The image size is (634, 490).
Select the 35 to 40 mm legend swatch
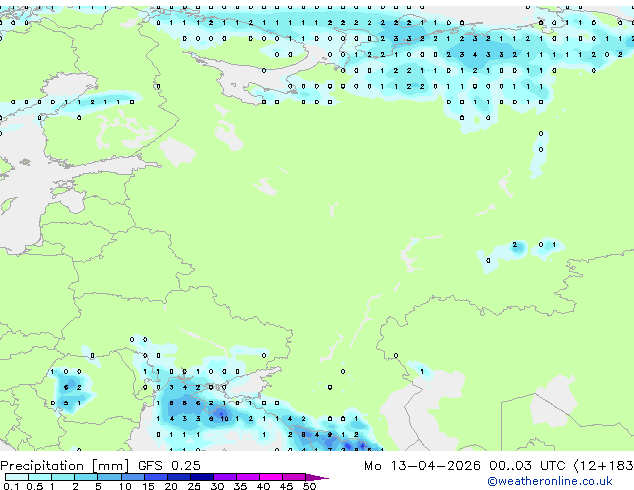point(248,477)
